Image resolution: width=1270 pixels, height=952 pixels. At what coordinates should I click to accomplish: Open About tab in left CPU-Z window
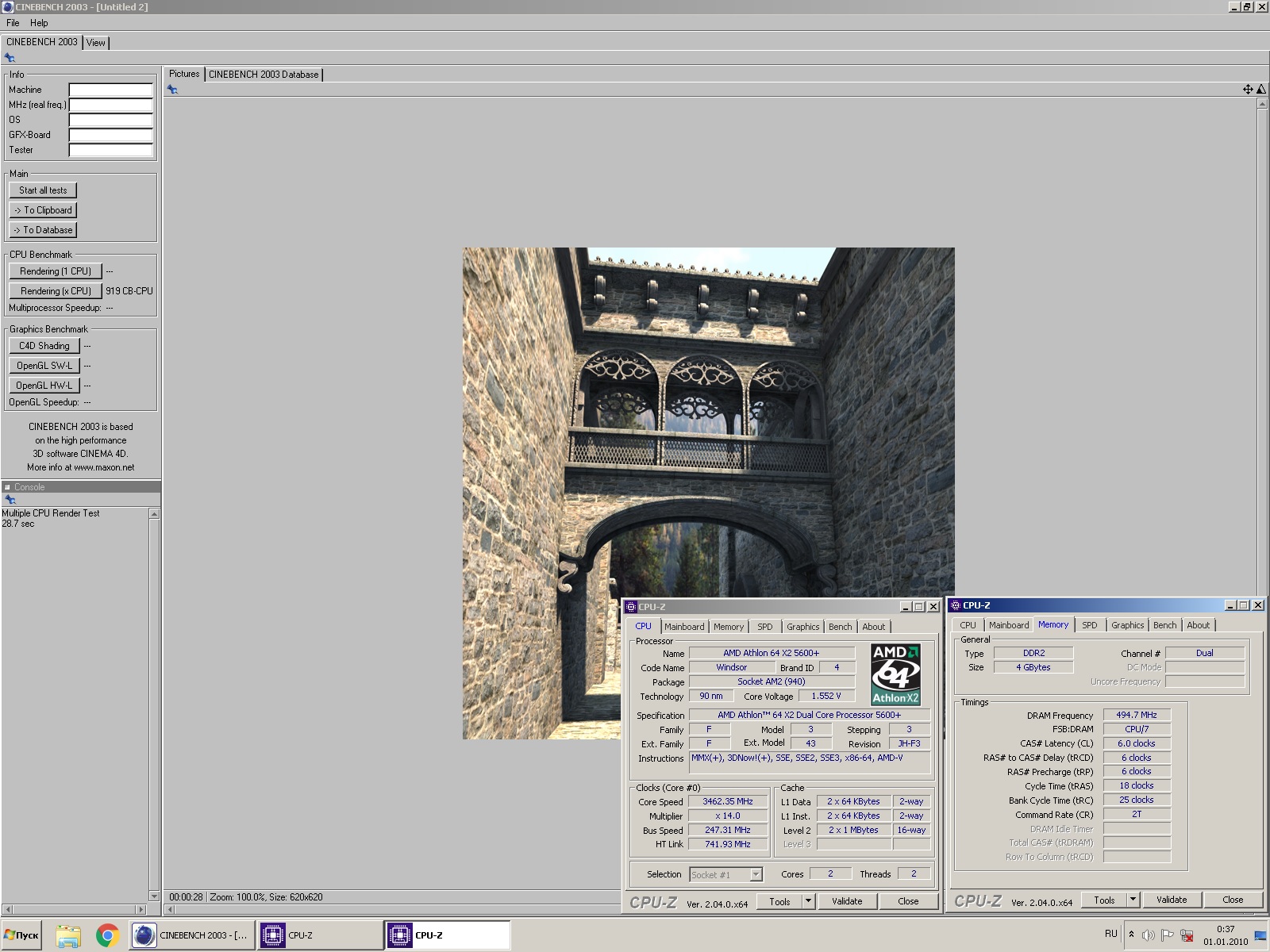point(874,627)
